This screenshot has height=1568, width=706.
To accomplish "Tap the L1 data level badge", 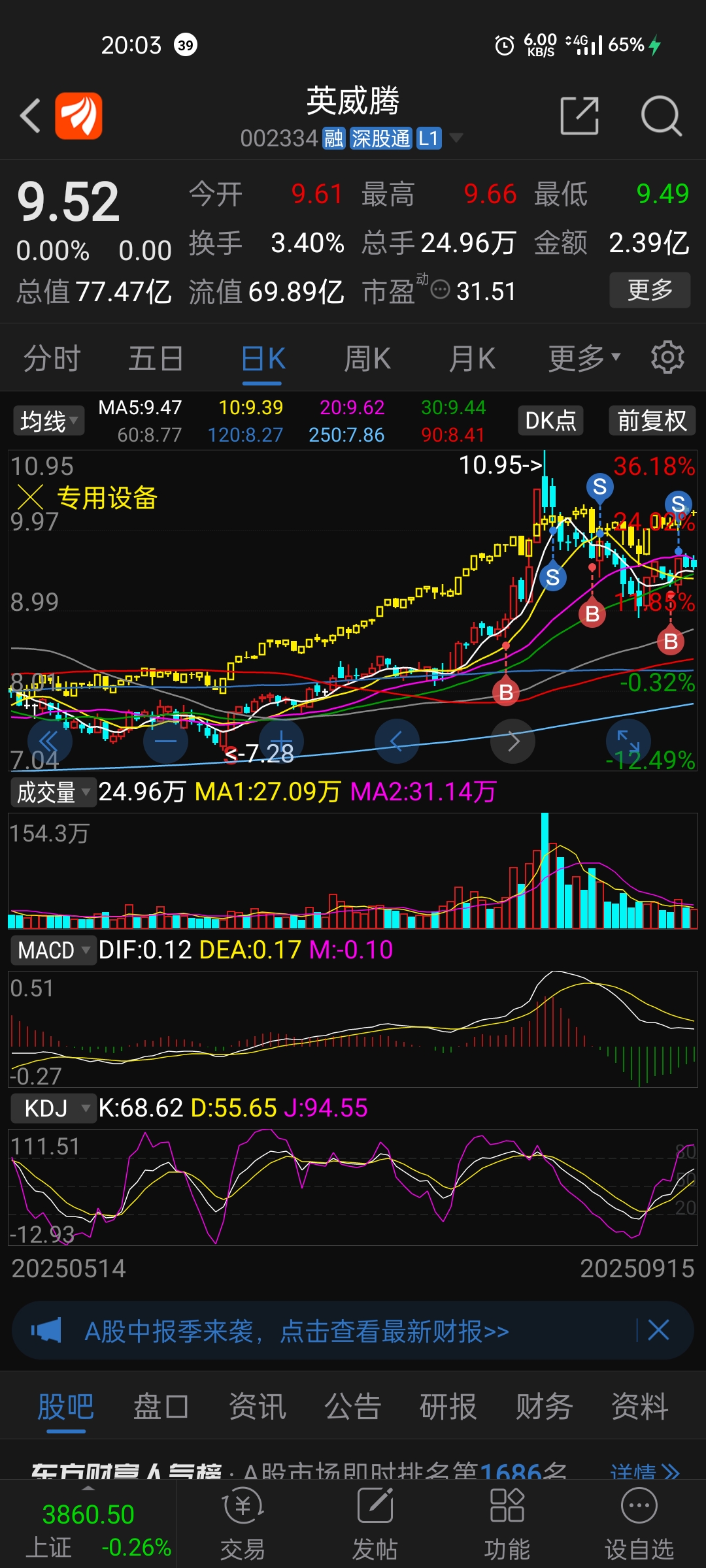I will (x=429, y=139).
